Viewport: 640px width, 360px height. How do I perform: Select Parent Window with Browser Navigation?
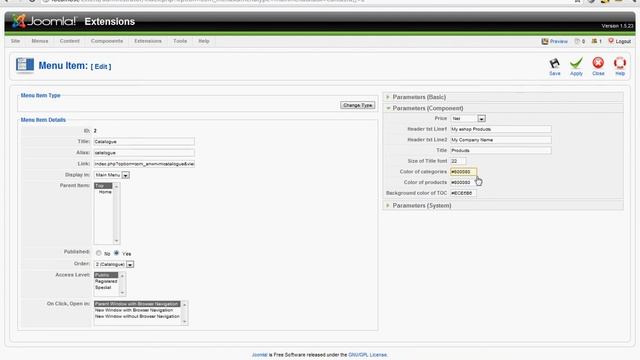click(137, 304)
